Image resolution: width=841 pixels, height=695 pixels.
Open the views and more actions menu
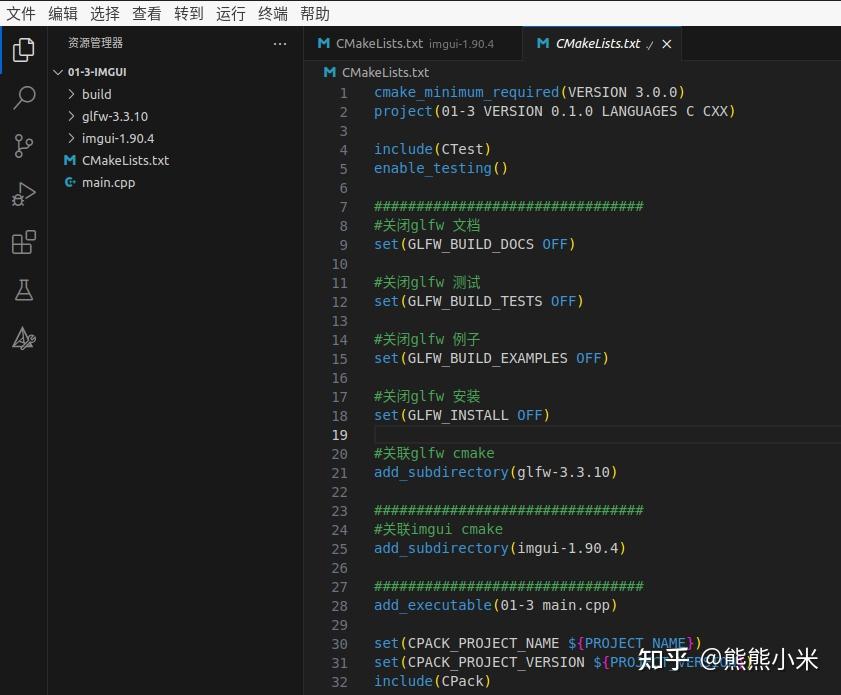tap(280, 43)
